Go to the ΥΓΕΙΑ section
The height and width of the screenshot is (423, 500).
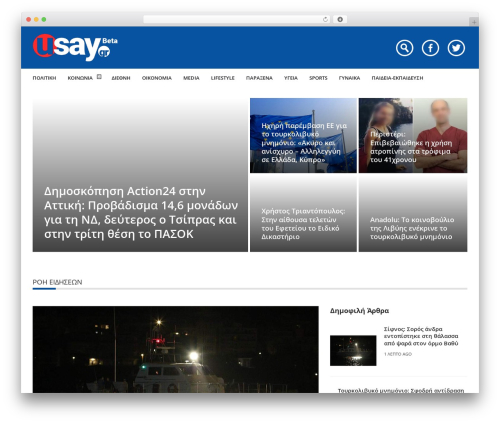click(291, 78)
